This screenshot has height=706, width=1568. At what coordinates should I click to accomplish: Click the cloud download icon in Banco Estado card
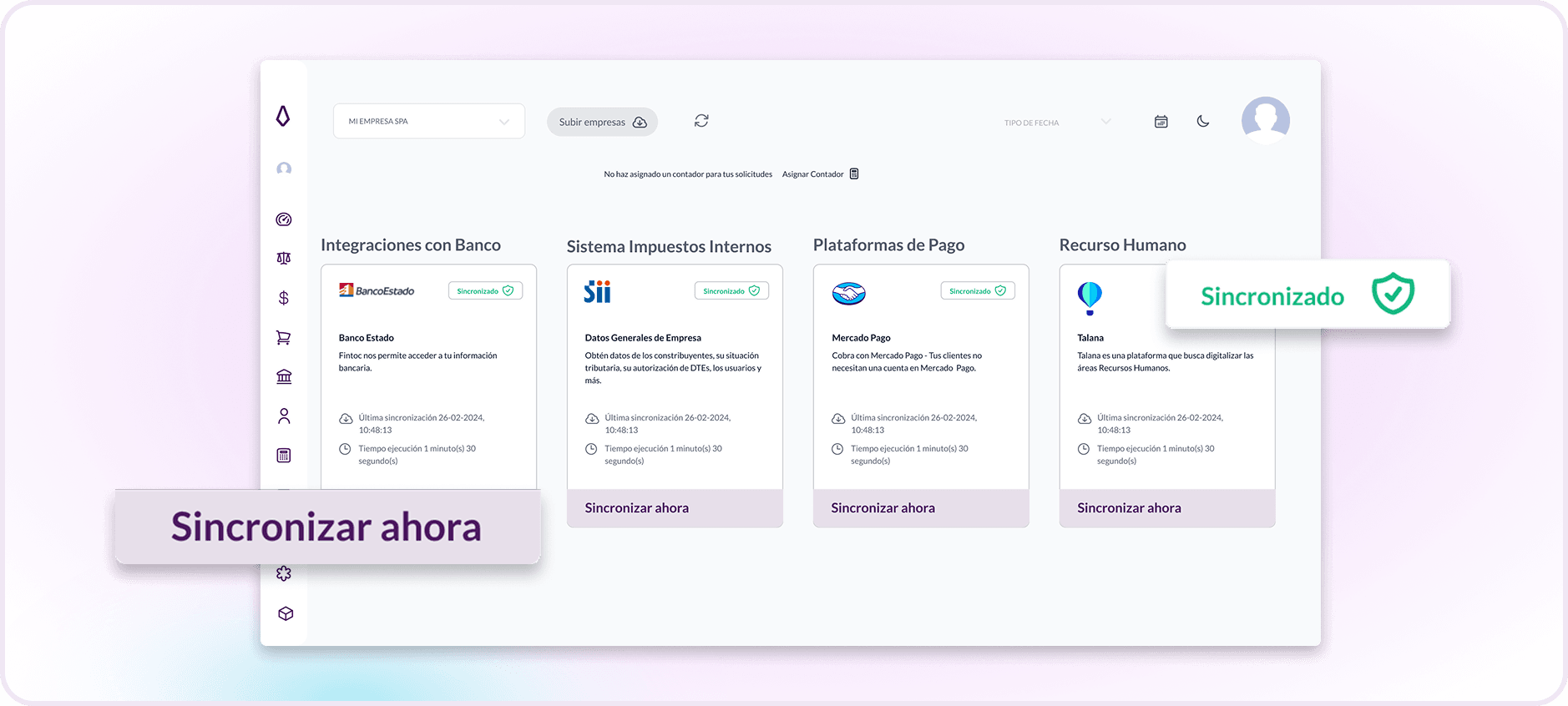[345, 418]
